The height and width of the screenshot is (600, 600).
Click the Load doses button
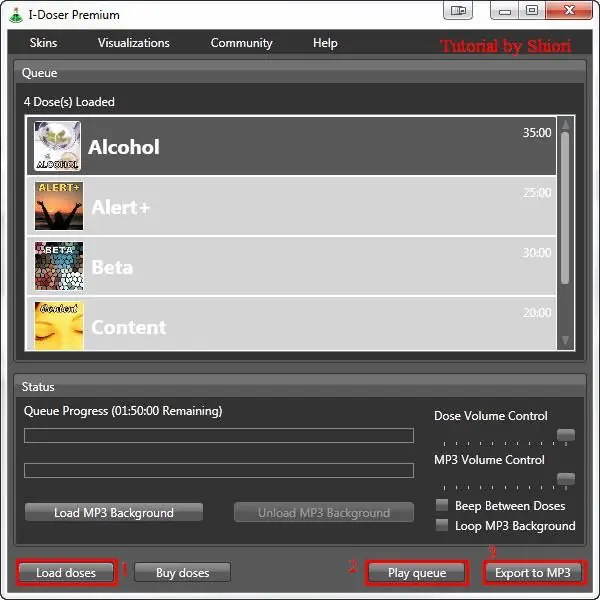tap(66, 572)
